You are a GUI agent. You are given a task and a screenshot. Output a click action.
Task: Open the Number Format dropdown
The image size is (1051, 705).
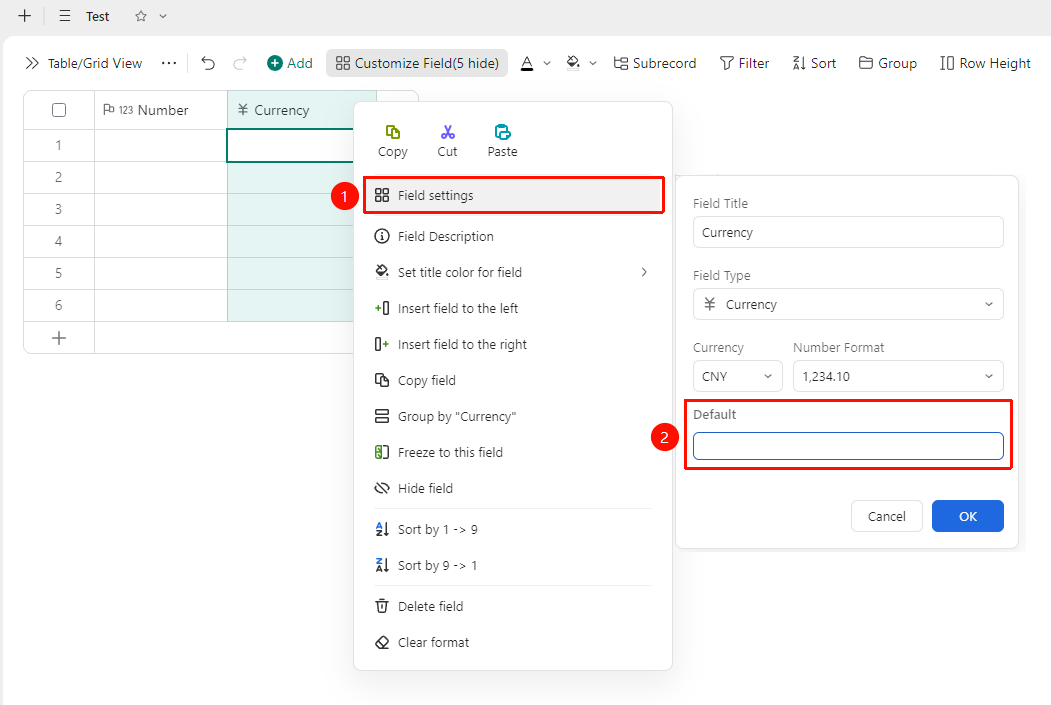(x=898, y=377)
